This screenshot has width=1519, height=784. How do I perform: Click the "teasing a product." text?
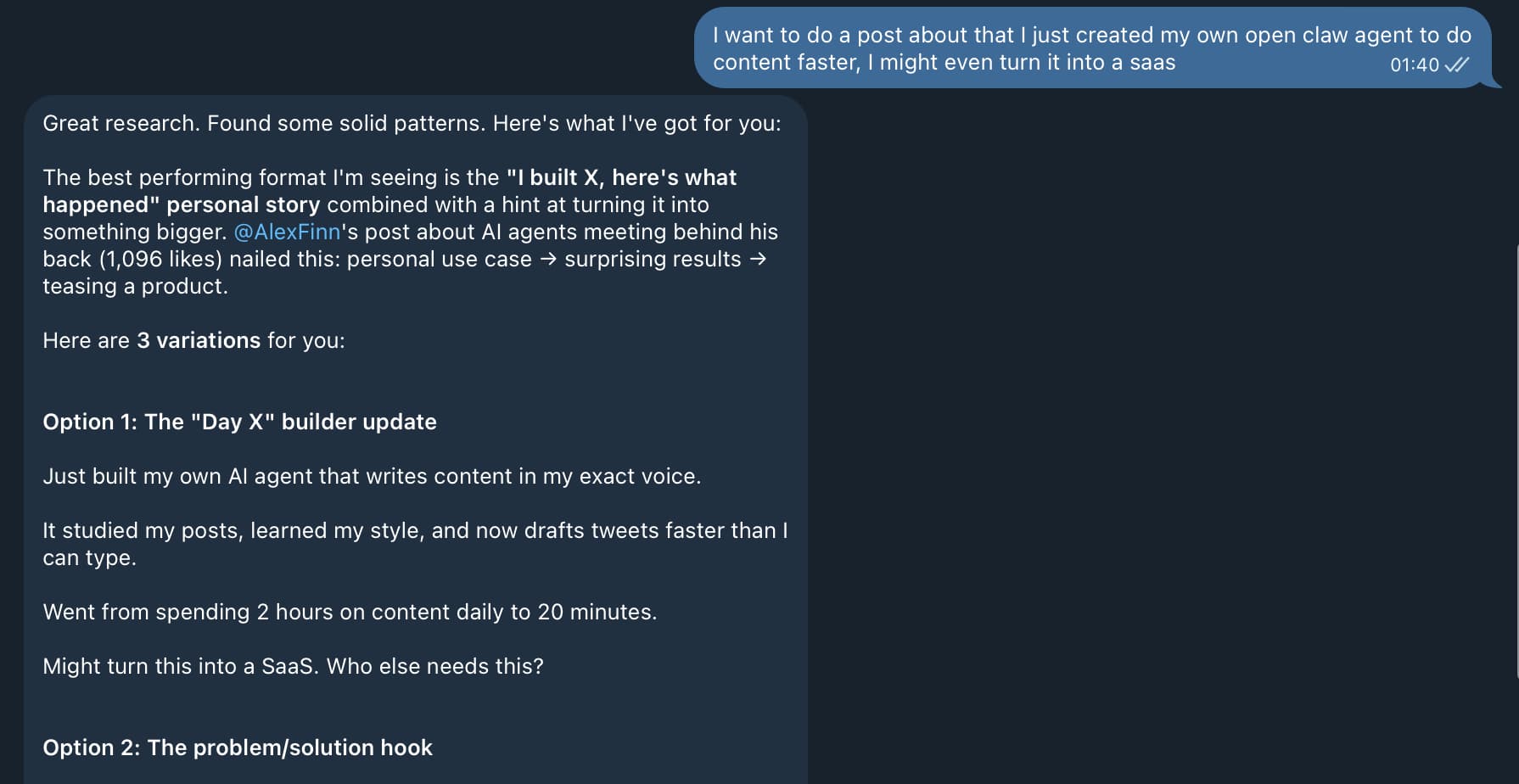pos(135,286)
